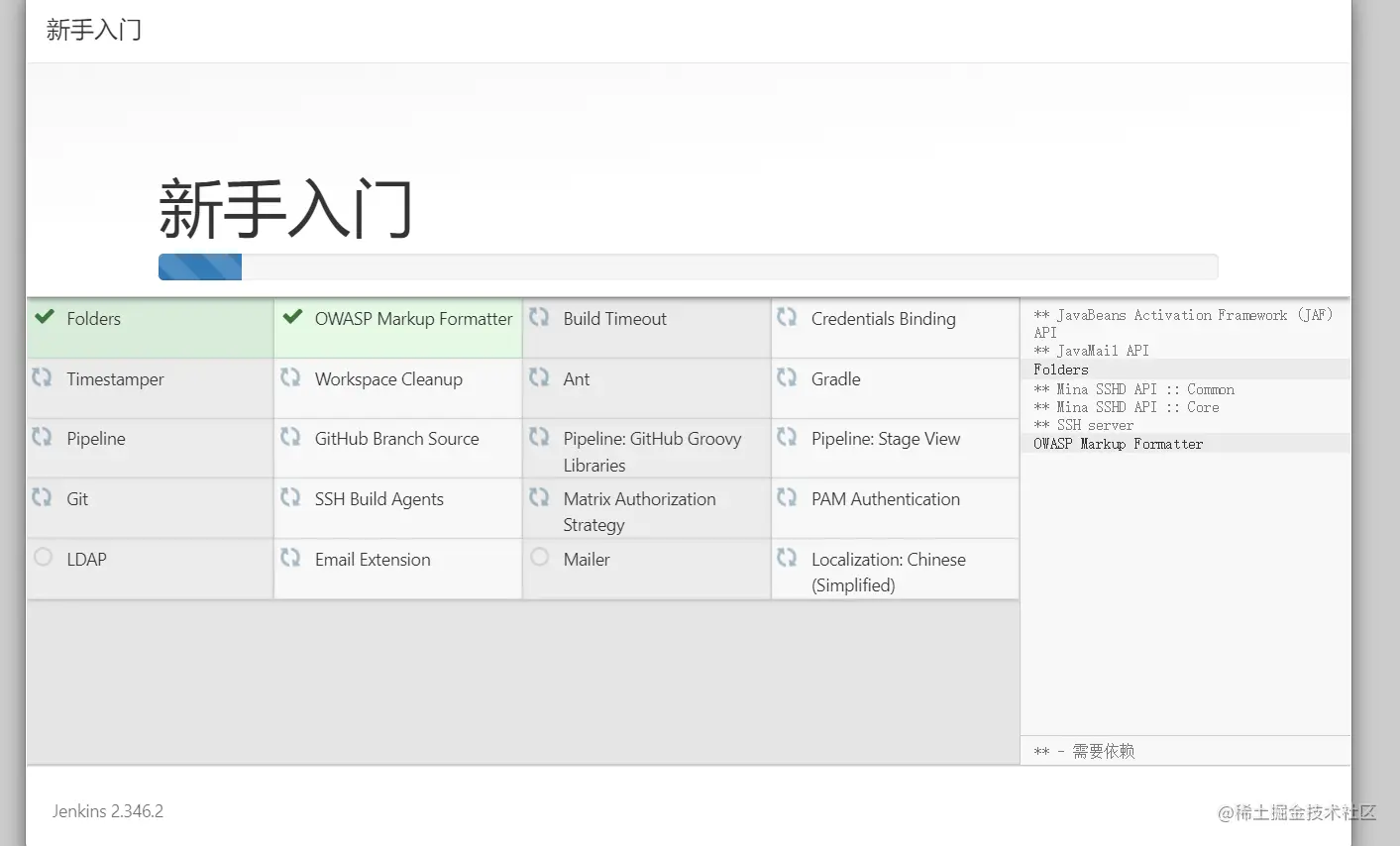This screenshot has height=846, width=1400.
Task: Click the spinner icon for Email Extension
Action: point(290,558)
